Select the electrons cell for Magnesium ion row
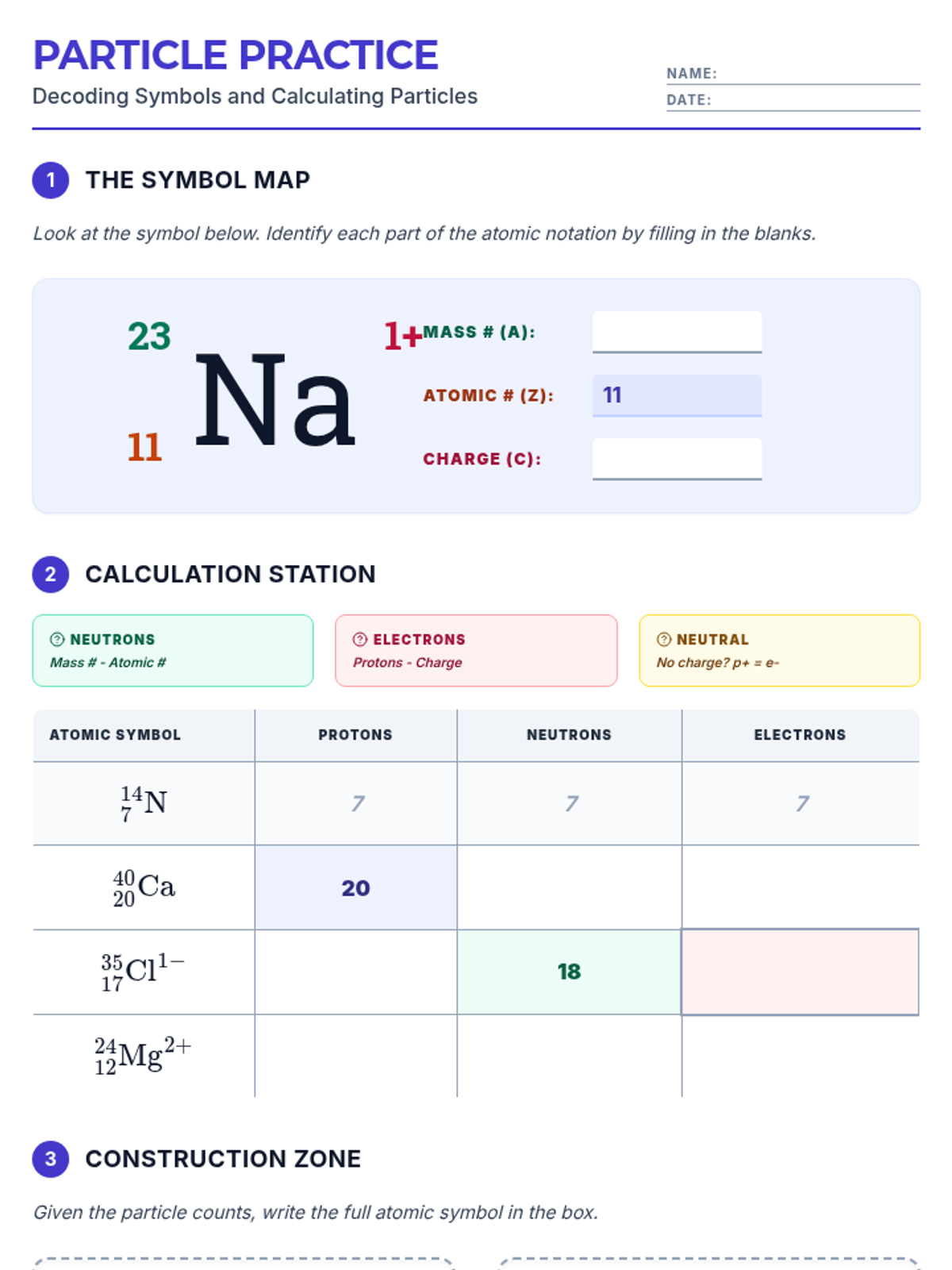952x1270 pixels. point(800,1056)
